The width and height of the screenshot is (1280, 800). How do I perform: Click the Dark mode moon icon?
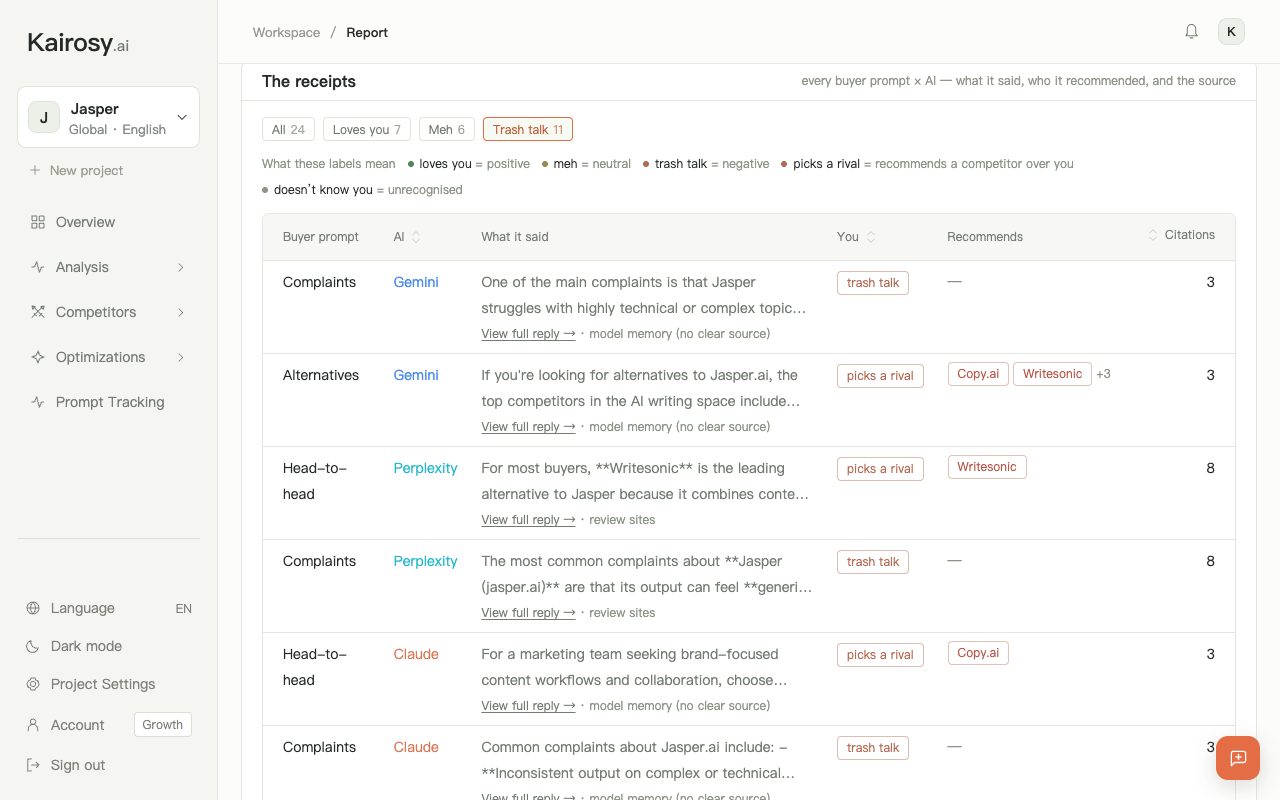(33, 646)
